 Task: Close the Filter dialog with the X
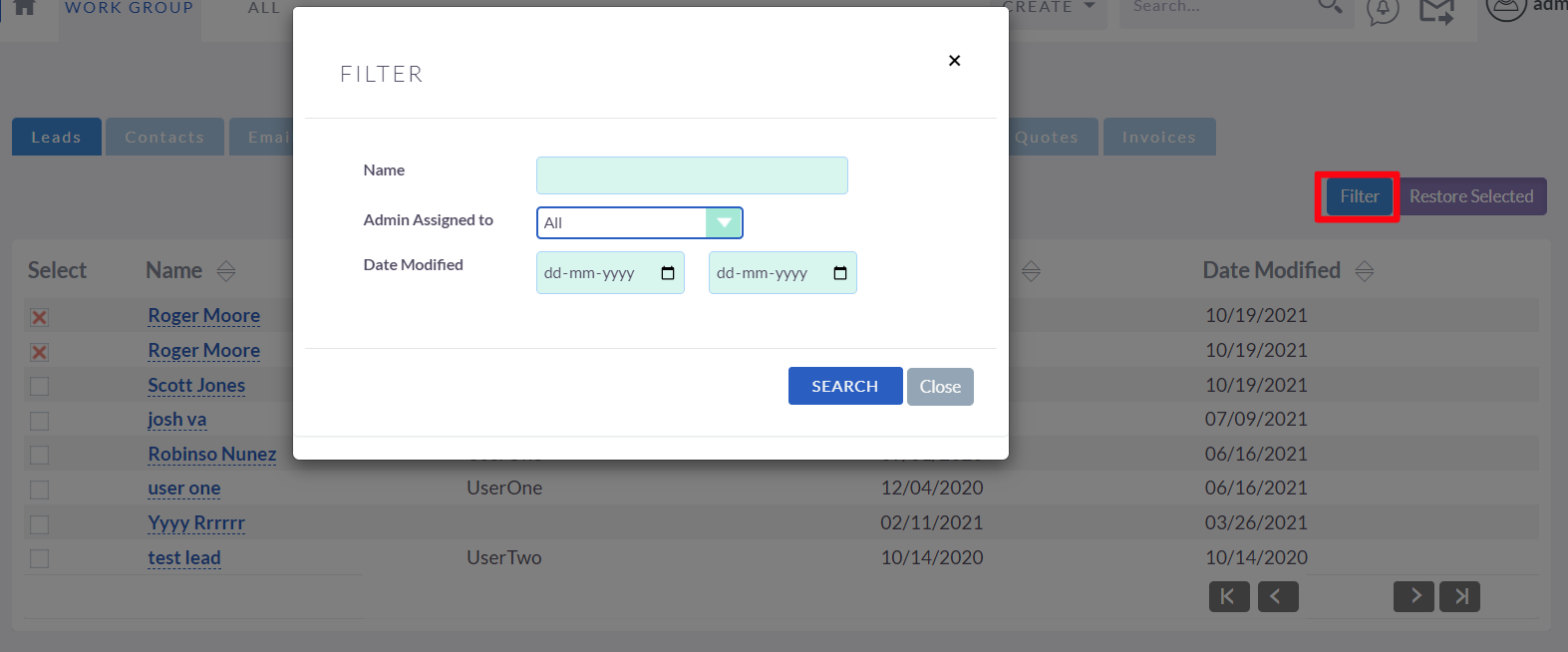point(954,61)
